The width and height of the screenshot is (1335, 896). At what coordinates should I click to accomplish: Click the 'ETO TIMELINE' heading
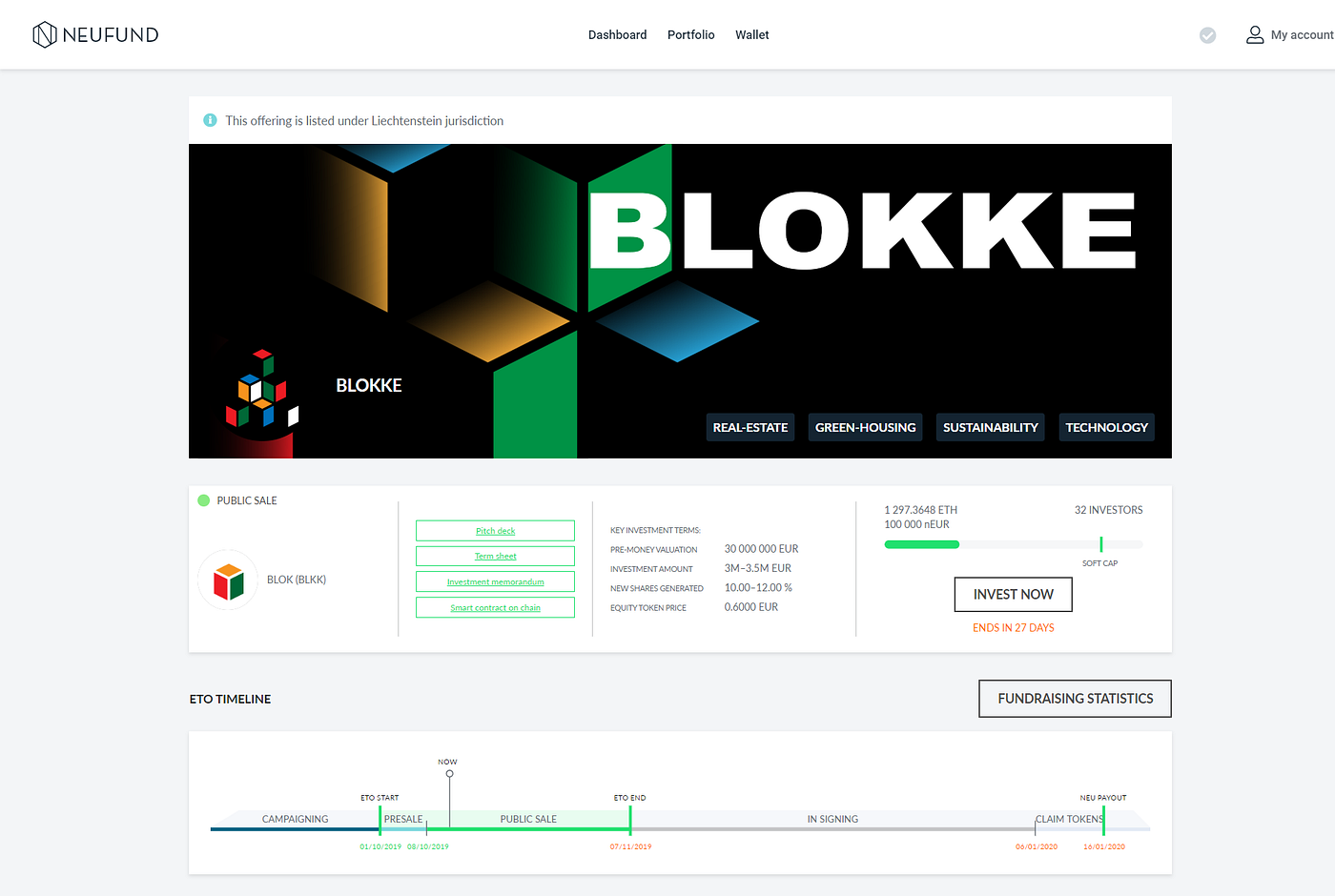(x=230, y=699)
